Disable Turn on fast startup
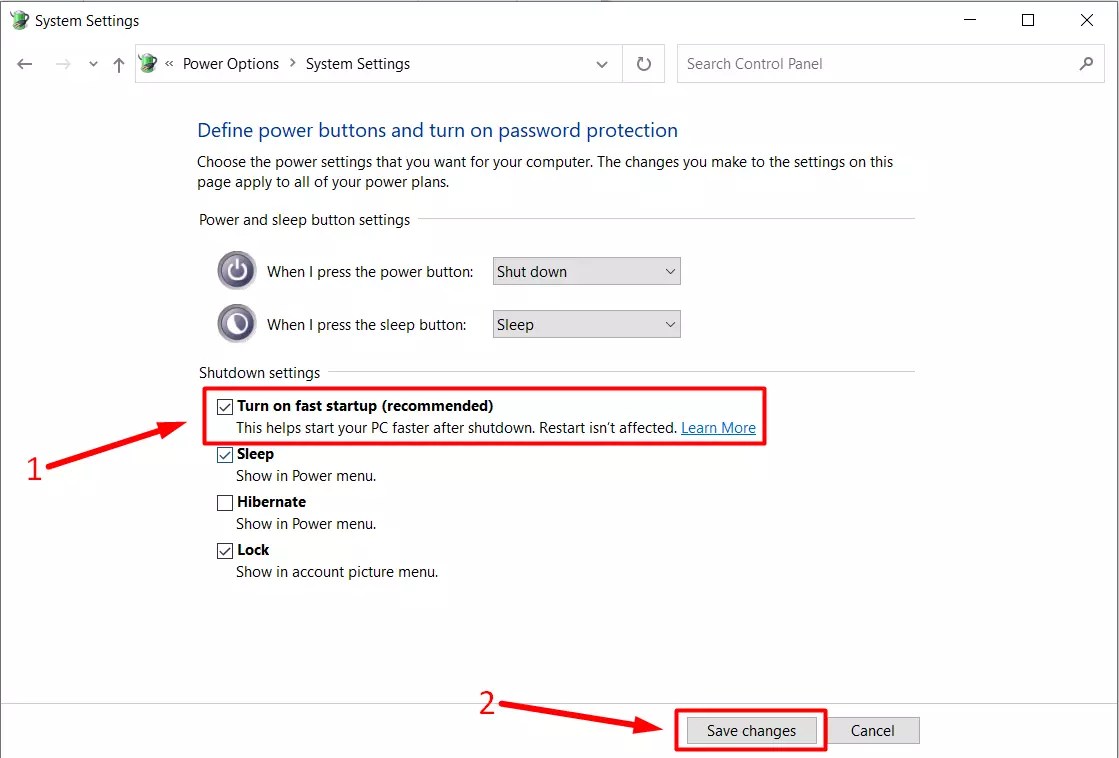Viewport: 1119px width, 758px height. [225, 406]
